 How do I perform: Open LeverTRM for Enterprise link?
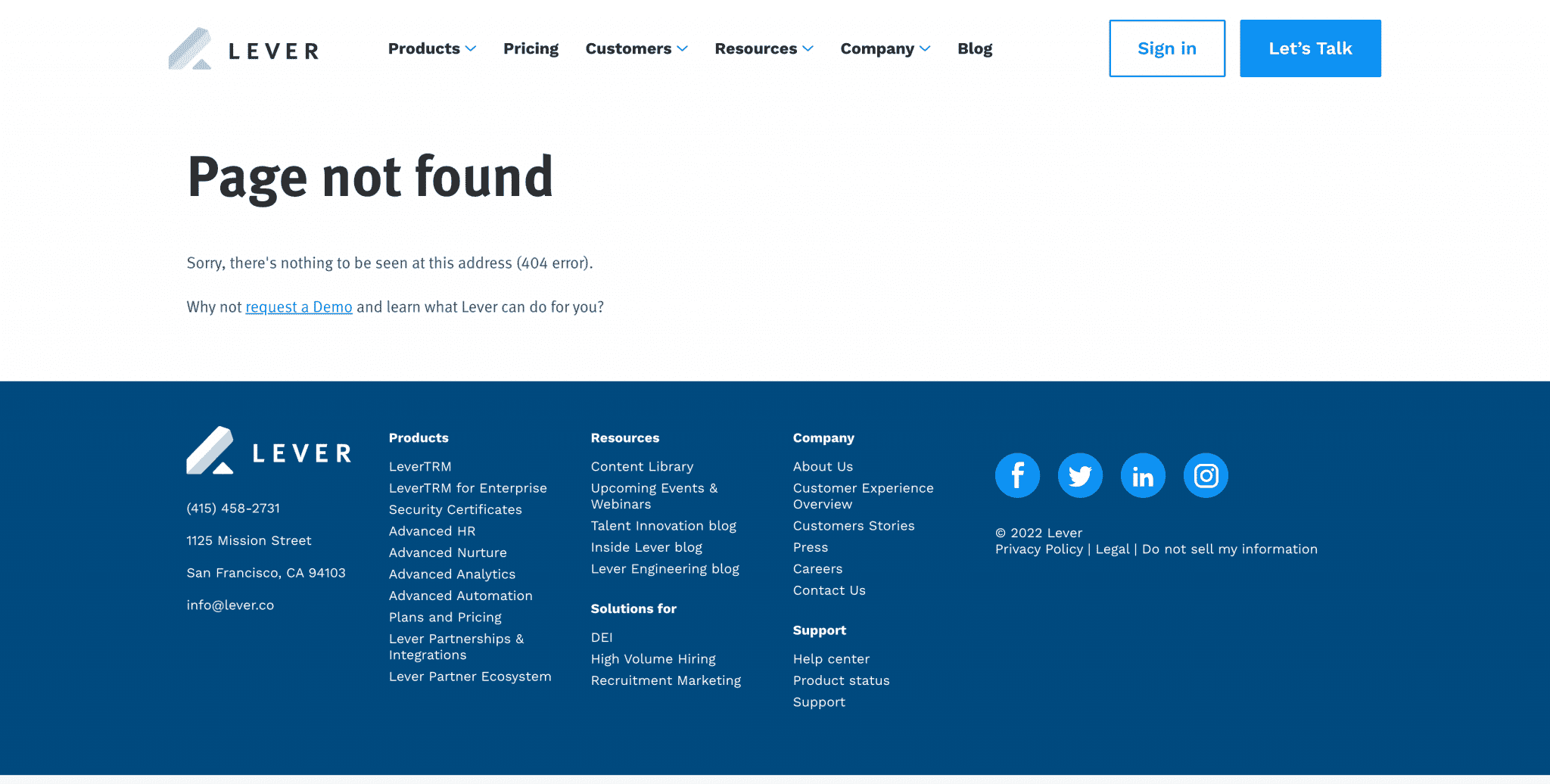coord(468,488)
